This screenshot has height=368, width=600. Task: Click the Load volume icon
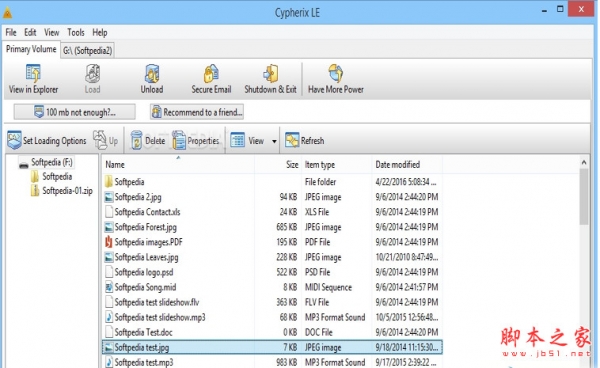pos(93,73)
